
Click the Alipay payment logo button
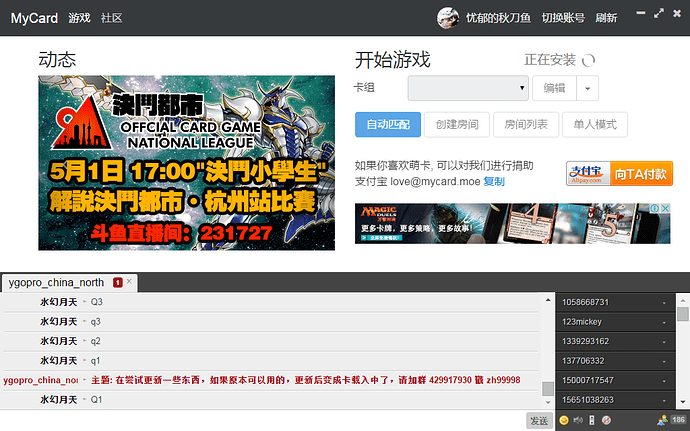[x=587, y=173]
